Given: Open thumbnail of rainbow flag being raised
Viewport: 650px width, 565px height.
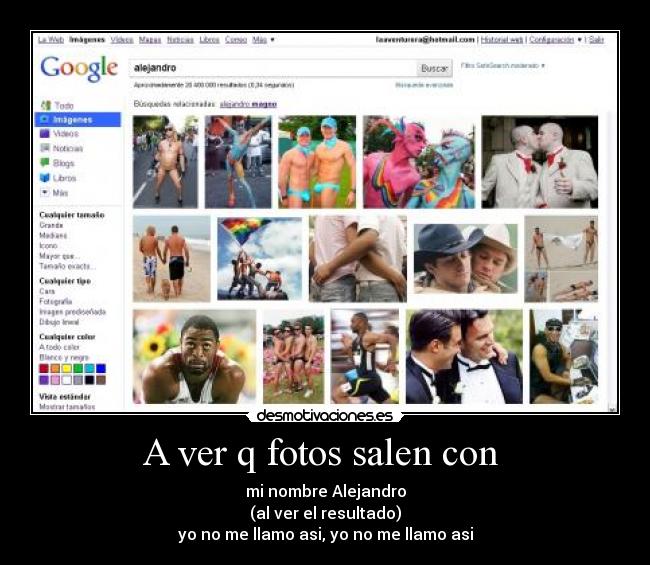Looking at the screenshot, I should pyautogui.click(x=260, y=259).
